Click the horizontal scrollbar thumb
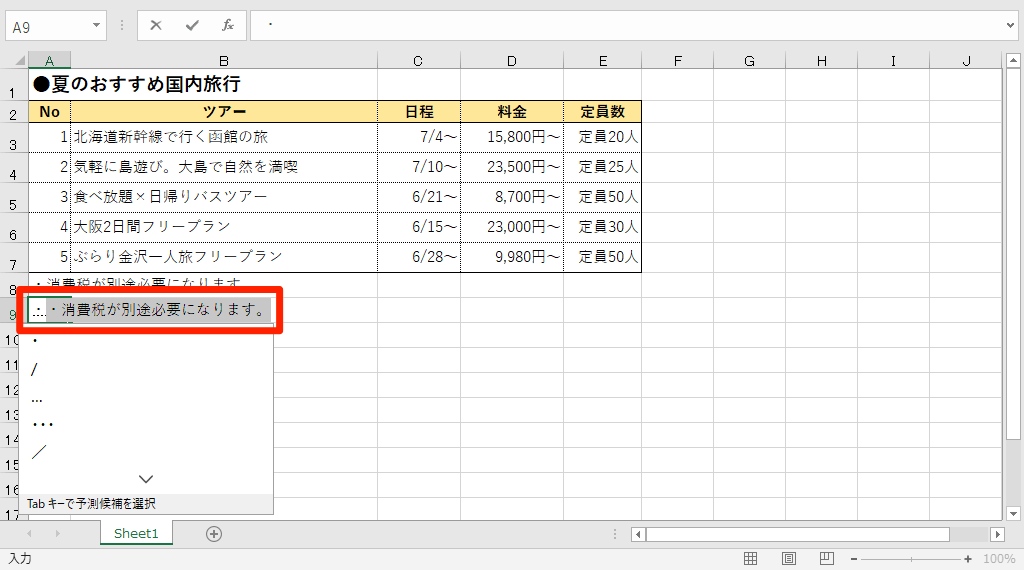The image size is (1024, 570). pos(797,534)
